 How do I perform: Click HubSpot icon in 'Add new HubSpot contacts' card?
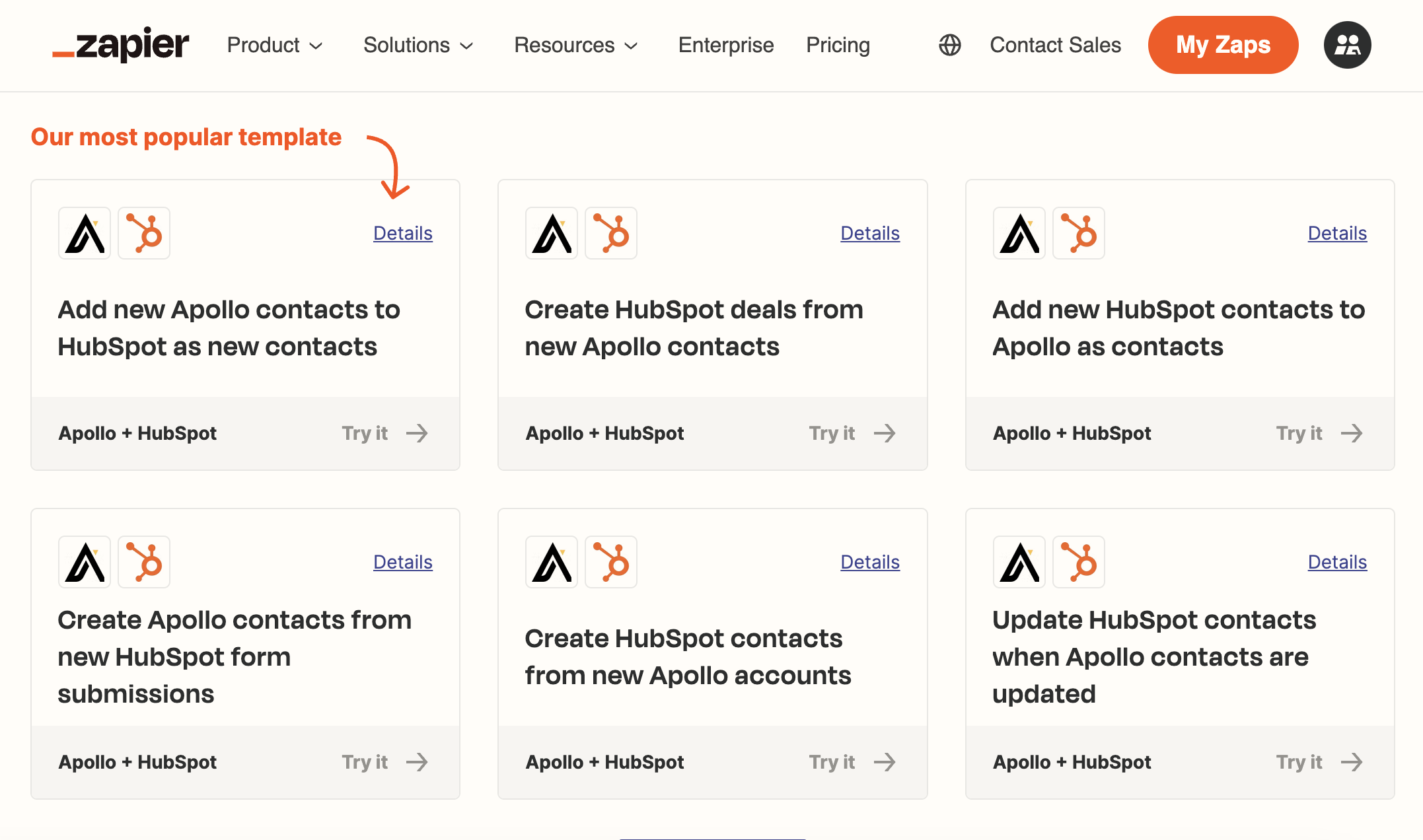(1079, 233)
